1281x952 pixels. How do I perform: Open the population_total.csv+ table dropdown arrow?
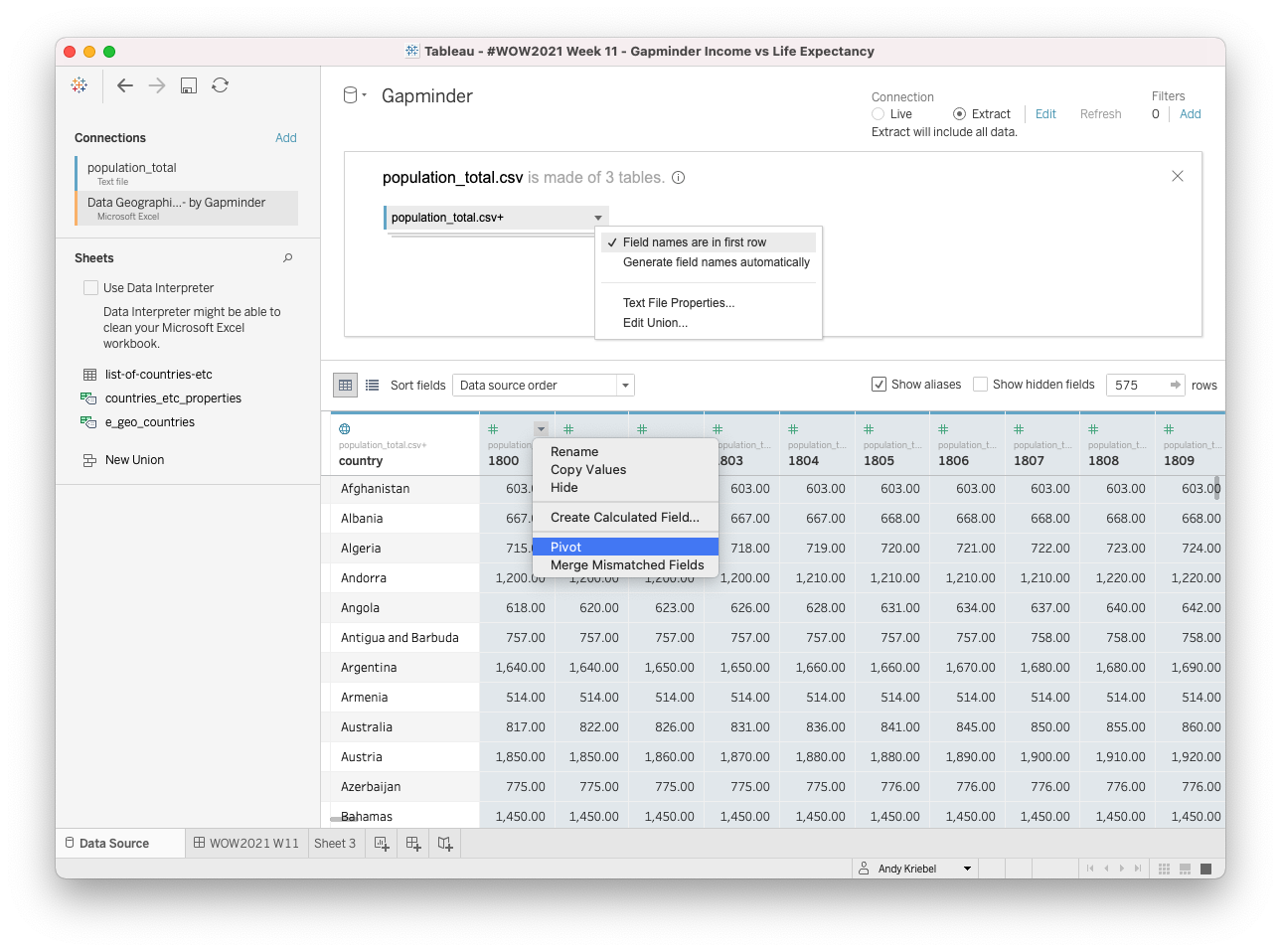pyautogui.click(x=598, y=218)
